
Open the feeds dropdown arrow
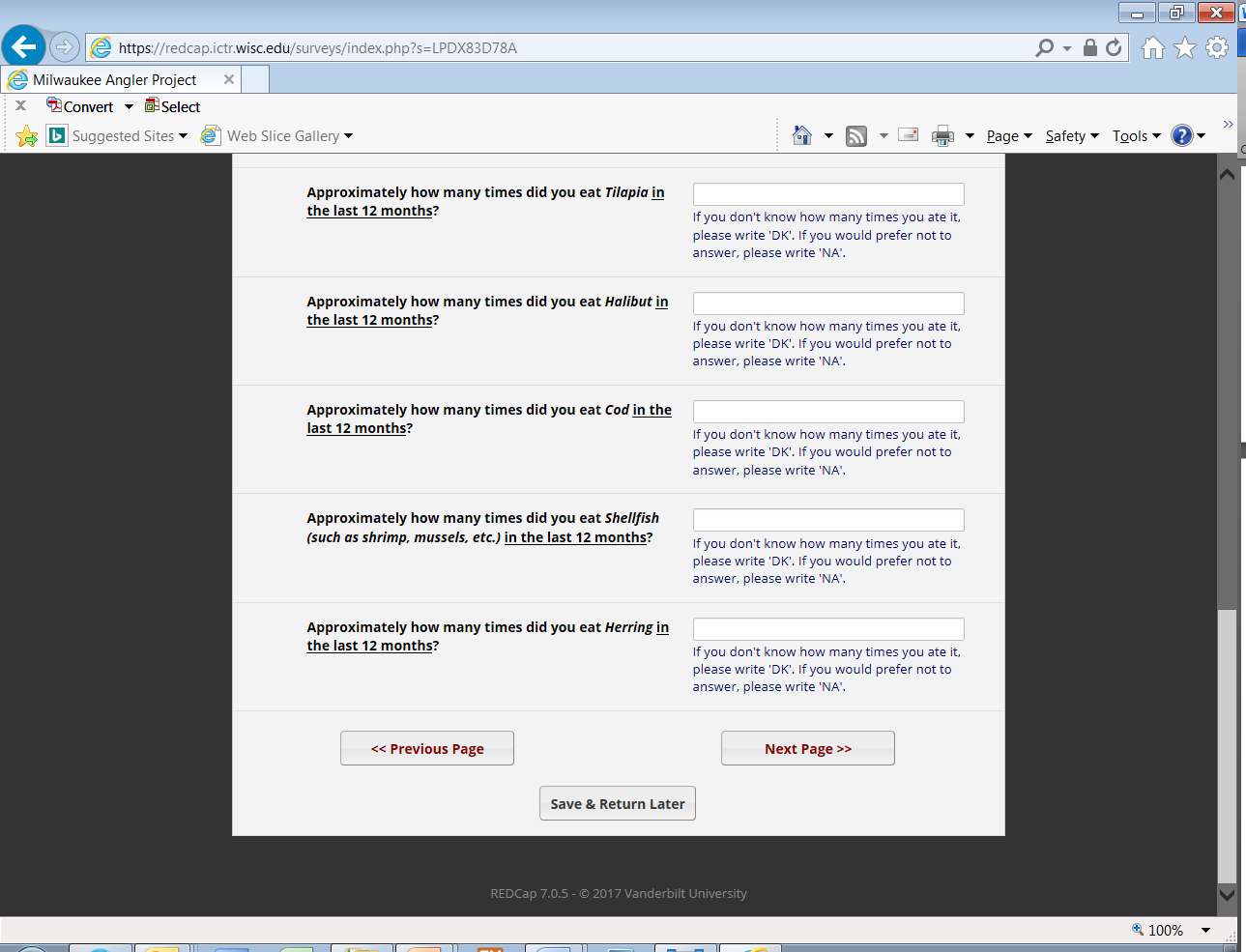[884, 136]
